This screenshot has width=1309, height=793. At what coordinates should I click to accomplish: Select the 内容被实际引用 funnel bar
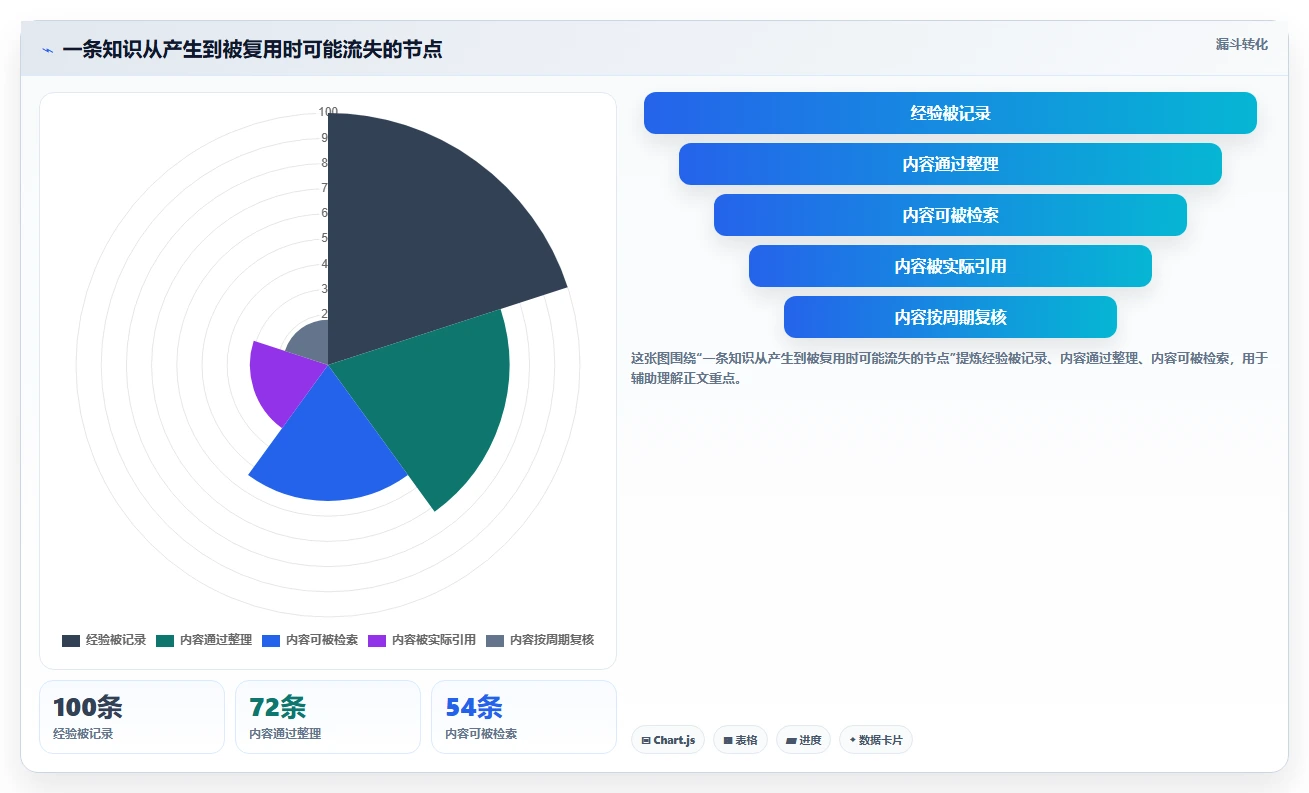tap(950, 266)
